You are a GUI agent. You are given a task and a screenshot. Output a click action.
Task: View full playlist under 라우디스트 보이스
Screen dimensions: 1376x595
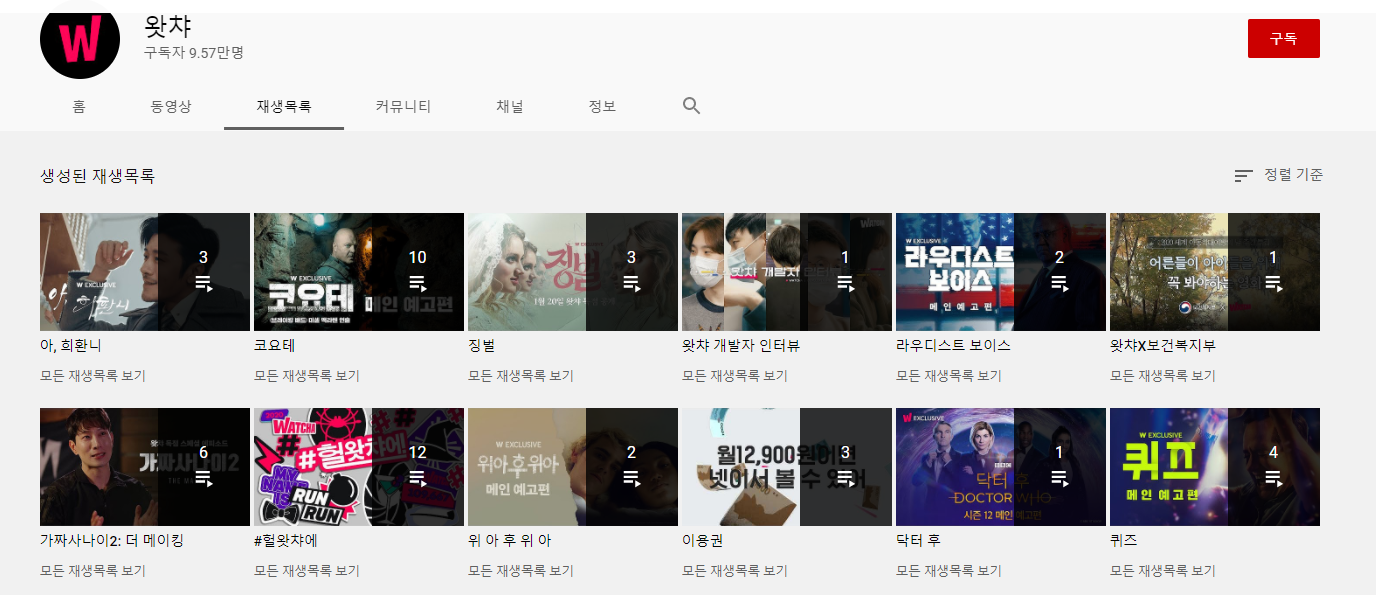[x=949, y=376]
